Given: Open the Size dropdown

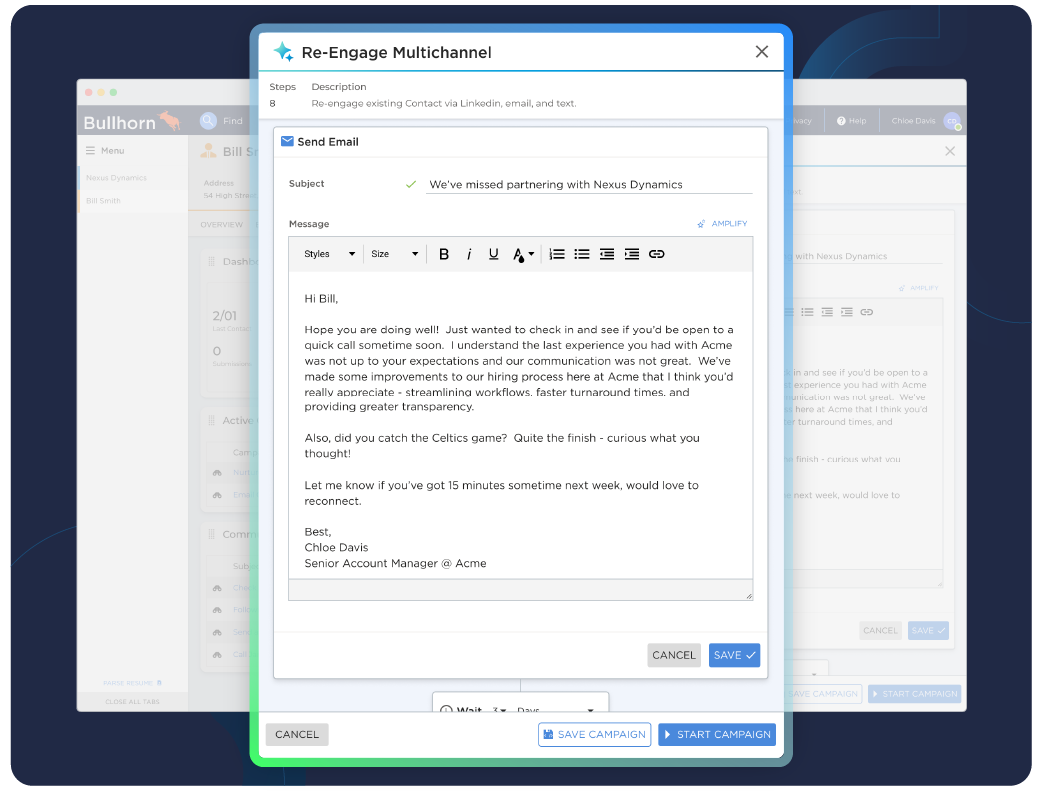Looking at the screenshot, I should click(x=394, y=254).
